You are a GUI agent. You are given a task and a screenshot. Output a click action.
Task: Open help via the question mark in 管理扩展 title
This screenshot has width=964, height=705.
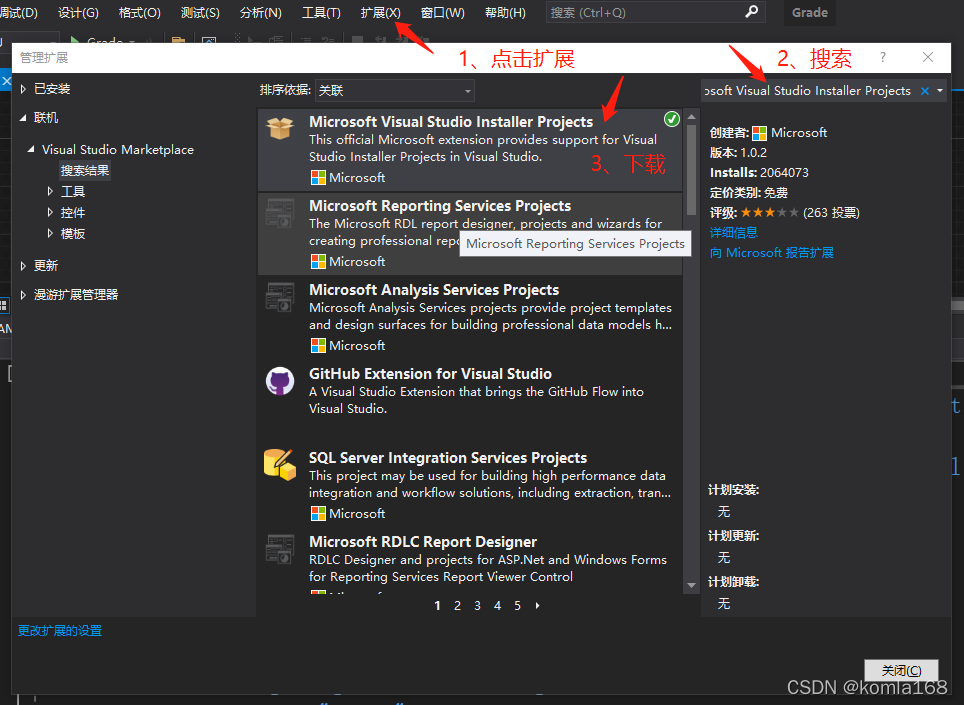pos(881,58)
